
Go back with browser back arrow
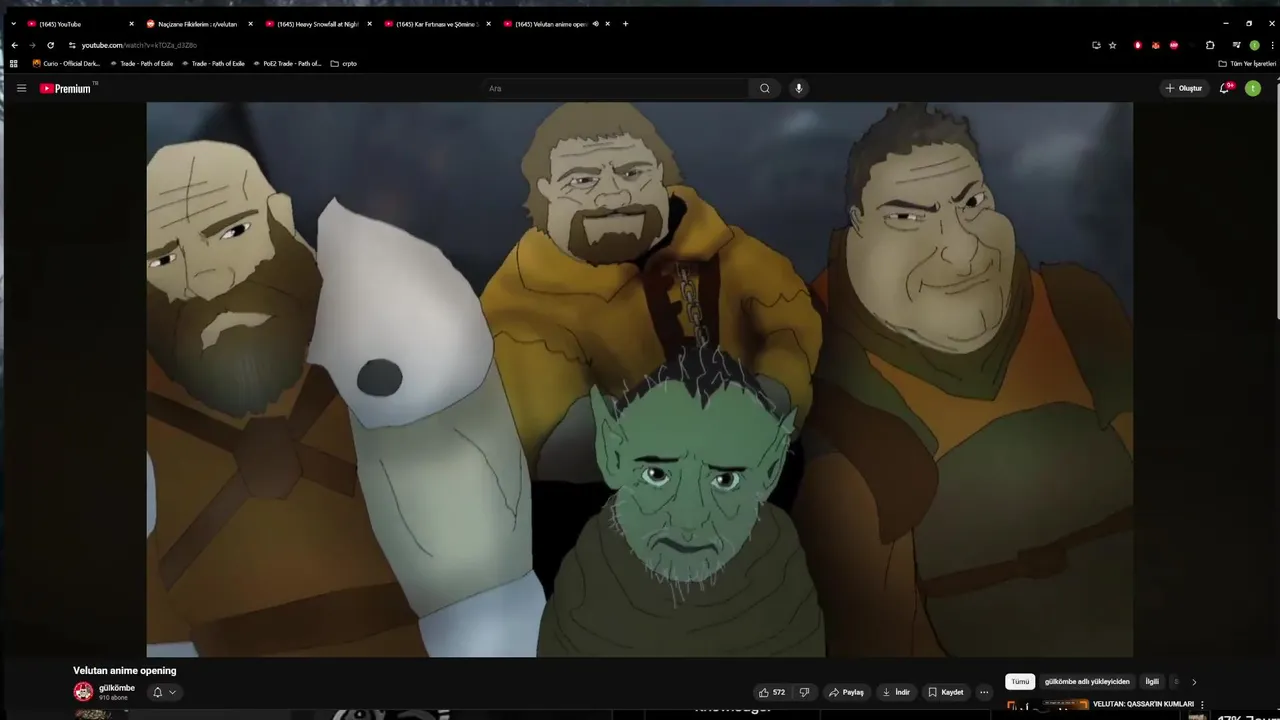[14, 45]
